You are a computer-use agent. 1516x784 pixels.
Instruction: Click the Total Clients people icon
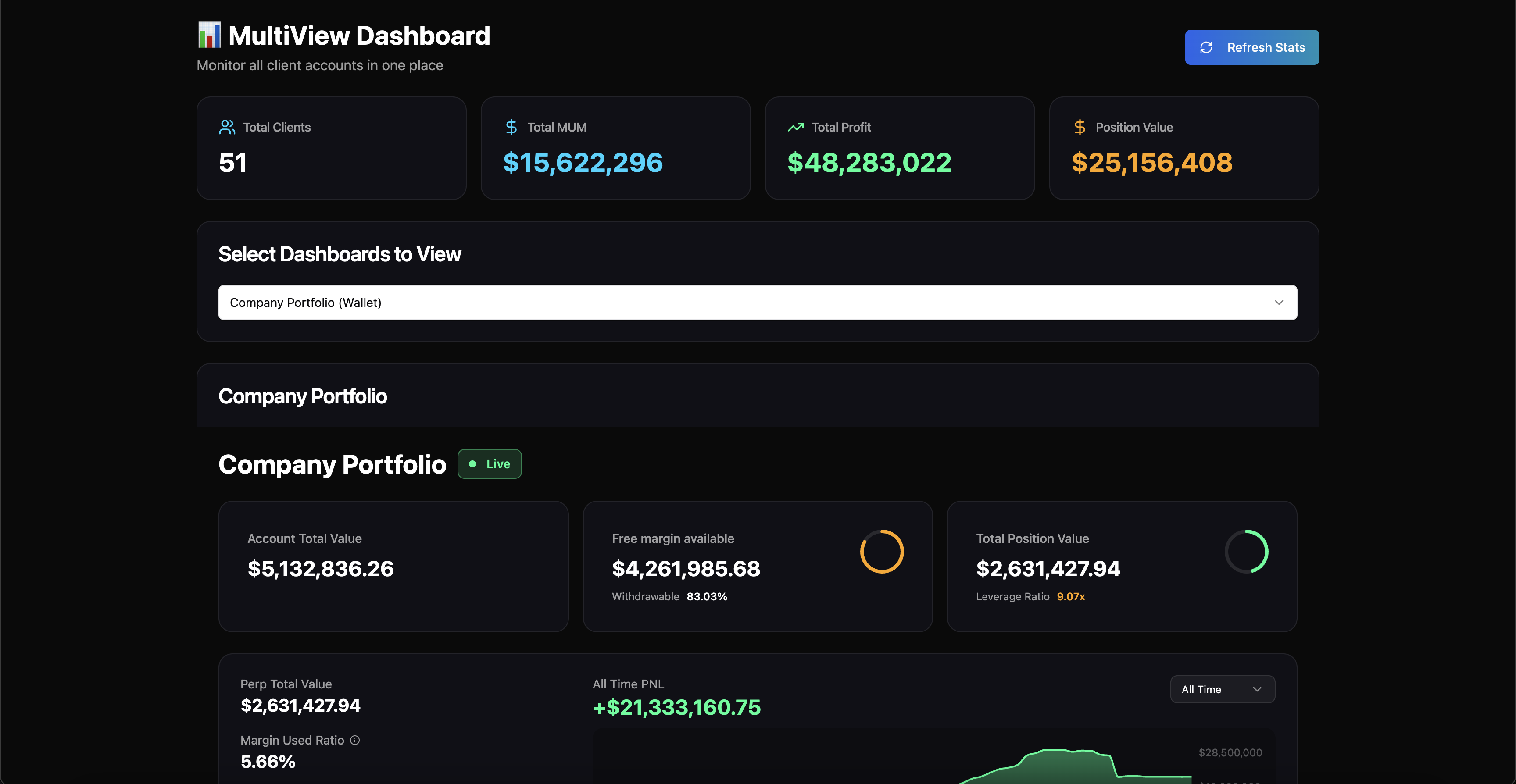click(x=227, y=127)
